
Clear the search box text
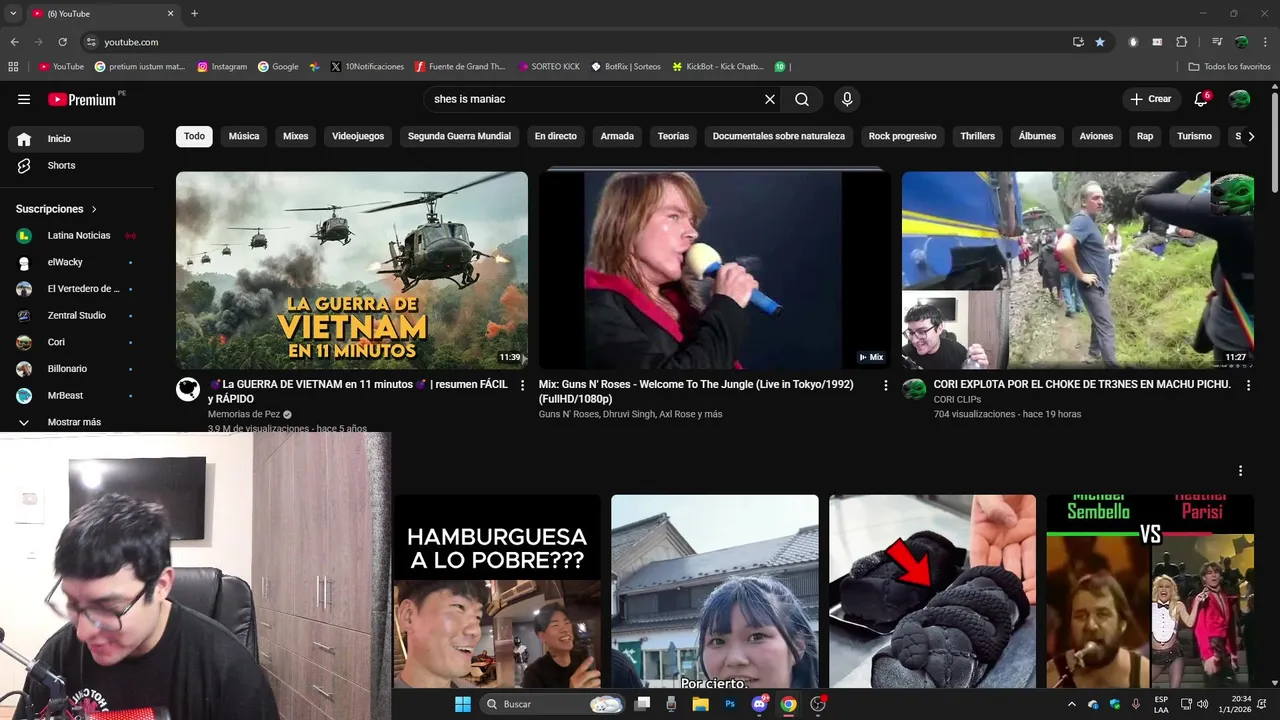770,99
